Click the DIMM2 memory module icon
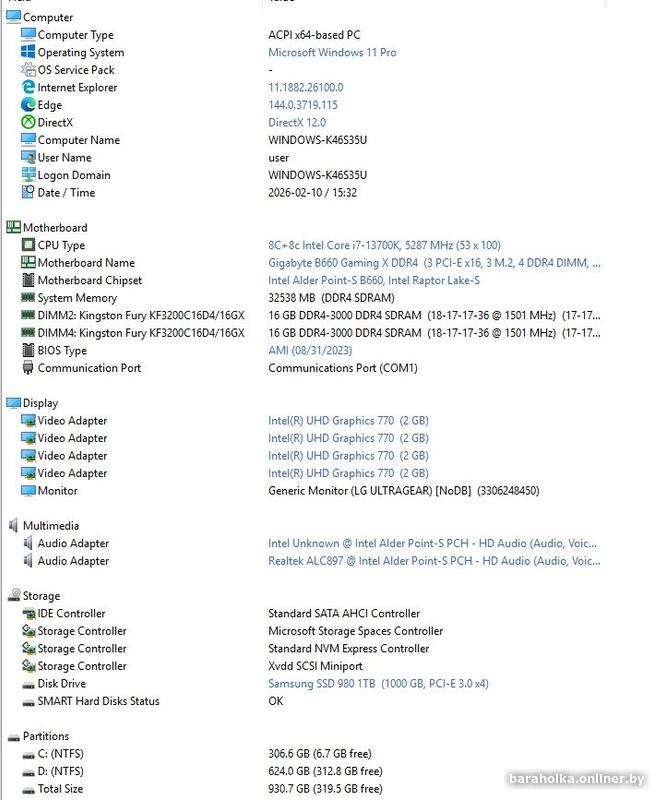665x800 pixels. (28, 315)
